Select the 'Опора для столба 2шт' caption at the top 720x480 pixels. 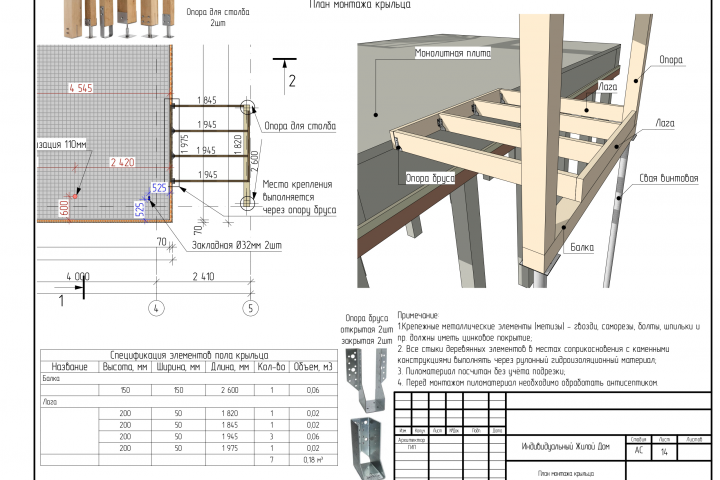point(218,17)
